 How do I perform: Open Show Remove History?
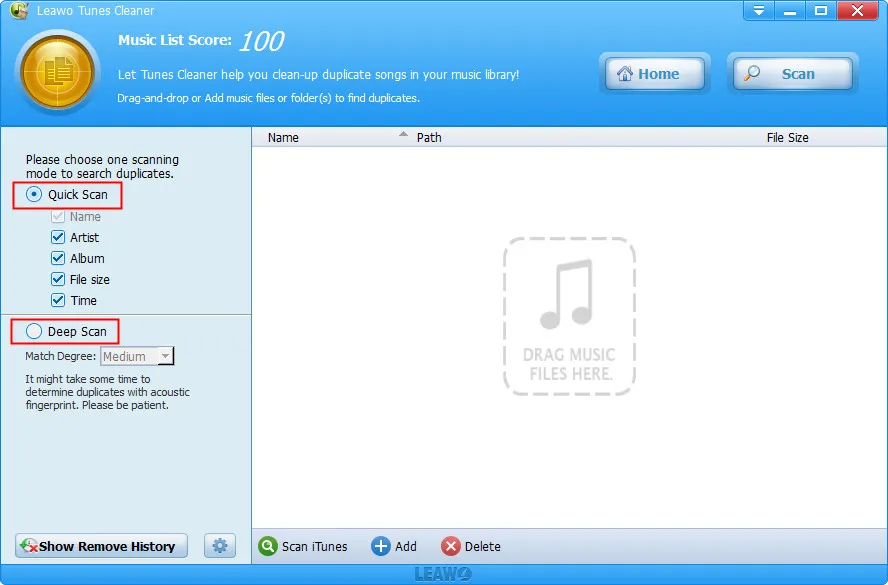[101, 546]
